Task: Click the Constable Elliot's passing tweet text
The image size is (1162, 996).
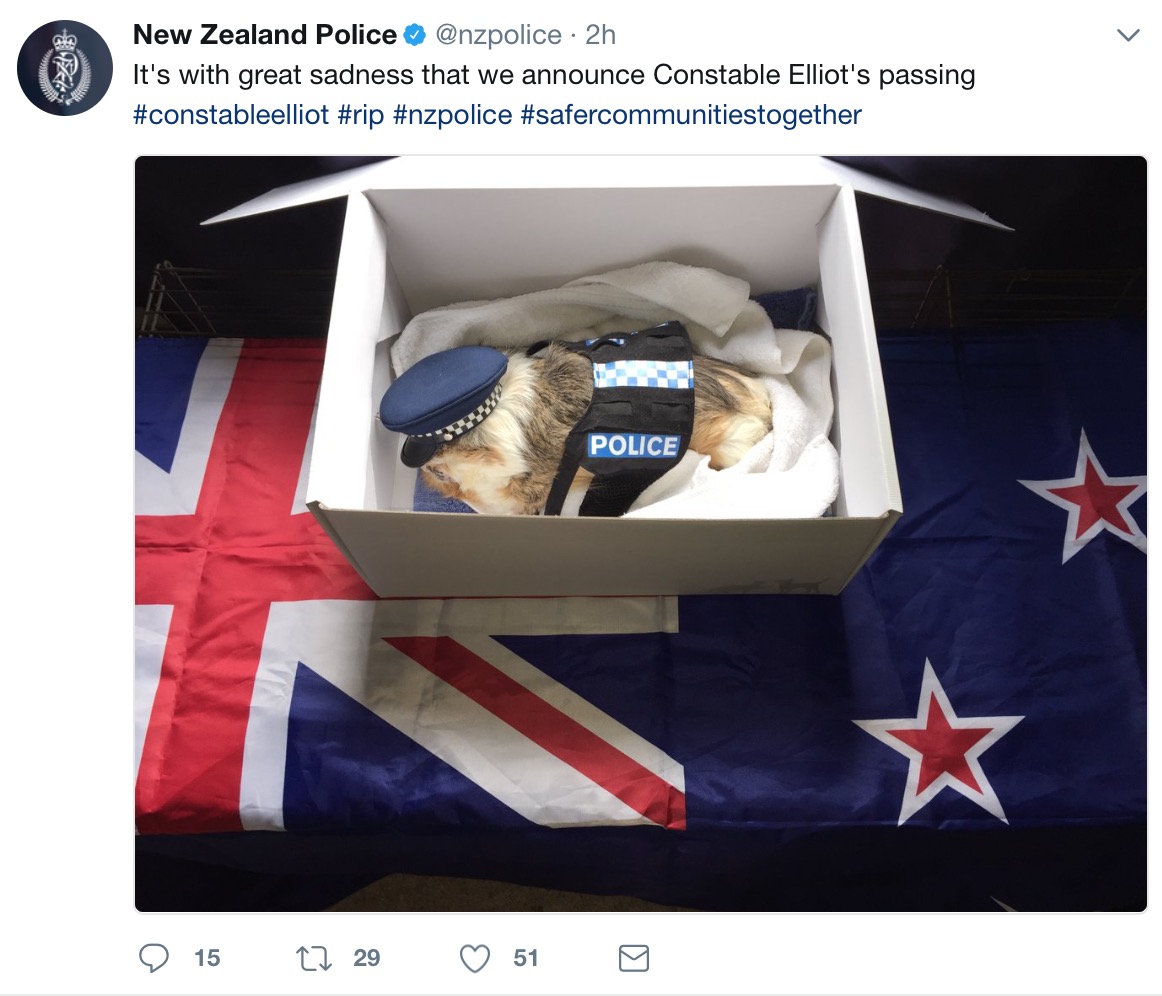Action: tap(554, 75)
